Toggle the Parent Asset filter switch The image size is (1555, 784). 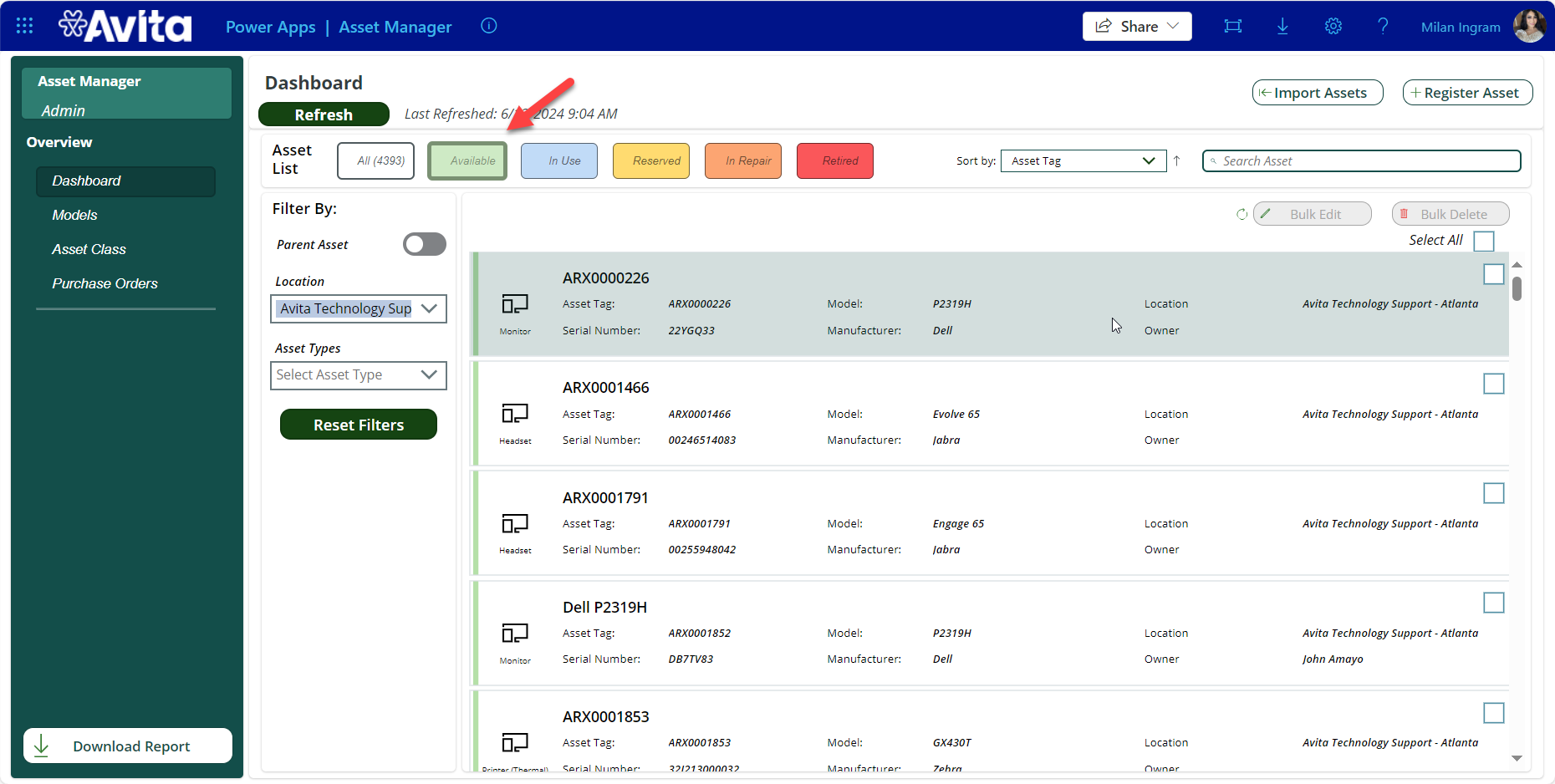425,244
